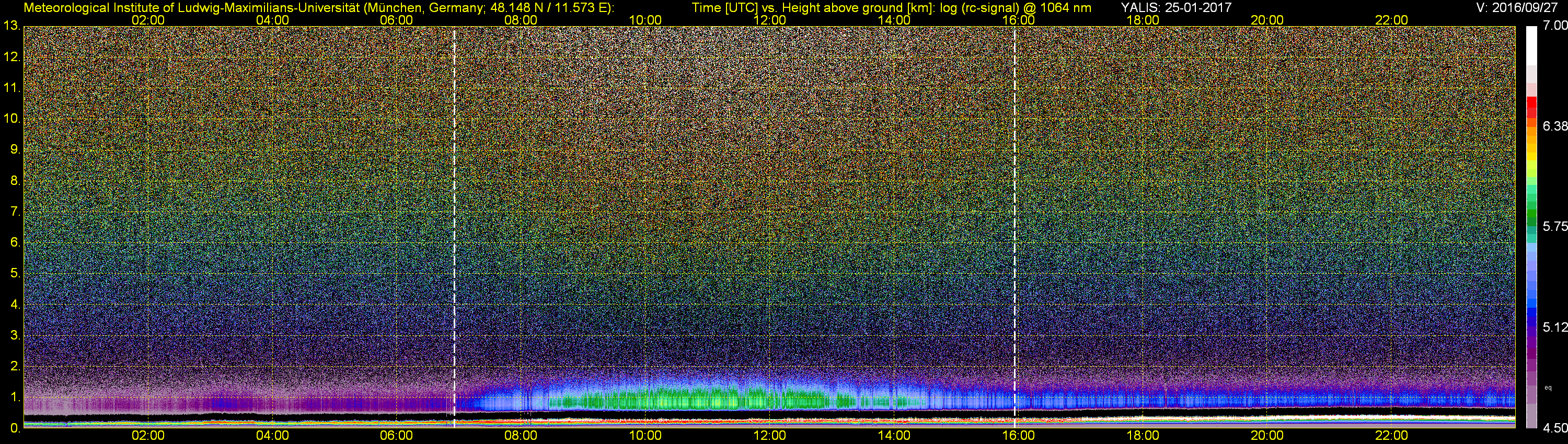This screenshot has height=444, width=1568.
Task: Click the 4.50 color bar minimum label
Action: (1554, 428)
